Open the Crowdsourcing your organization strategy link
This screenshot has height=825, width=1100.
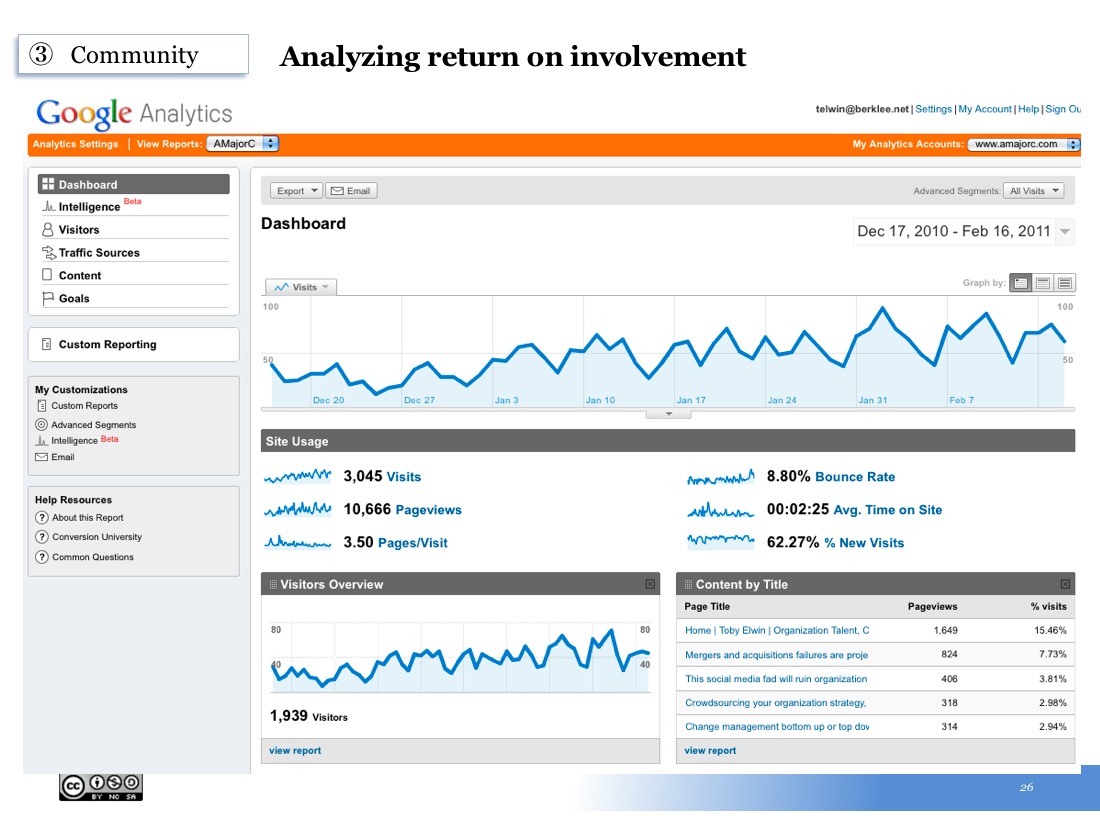(x=775, y=702)
